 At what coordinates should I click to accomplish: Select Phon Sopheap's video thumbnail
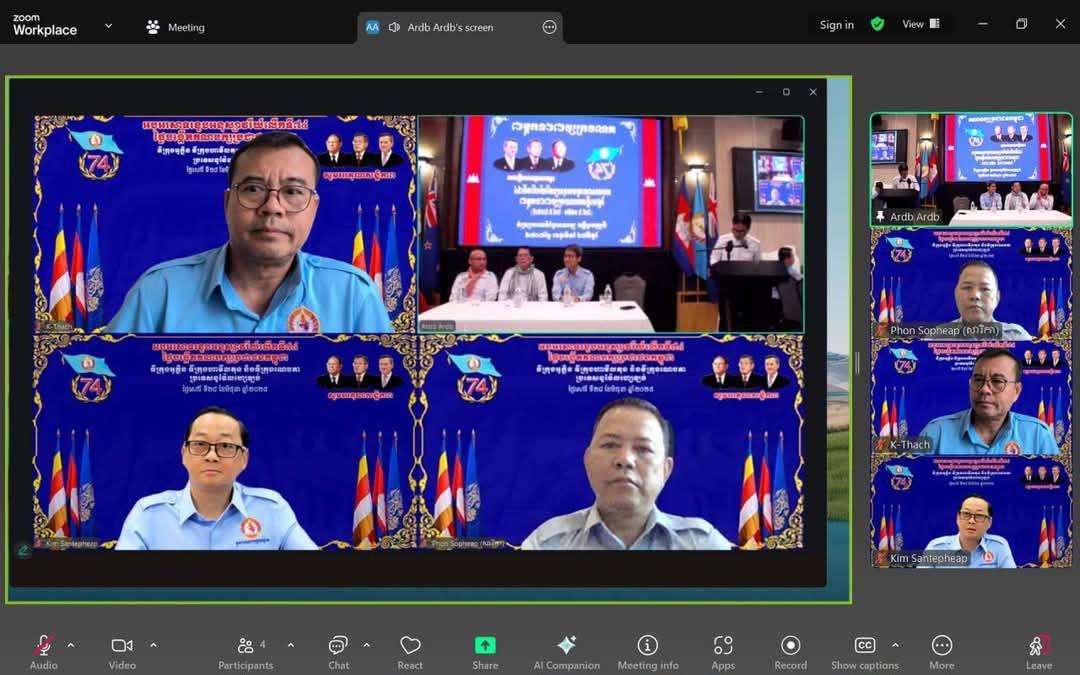(970, 283)
